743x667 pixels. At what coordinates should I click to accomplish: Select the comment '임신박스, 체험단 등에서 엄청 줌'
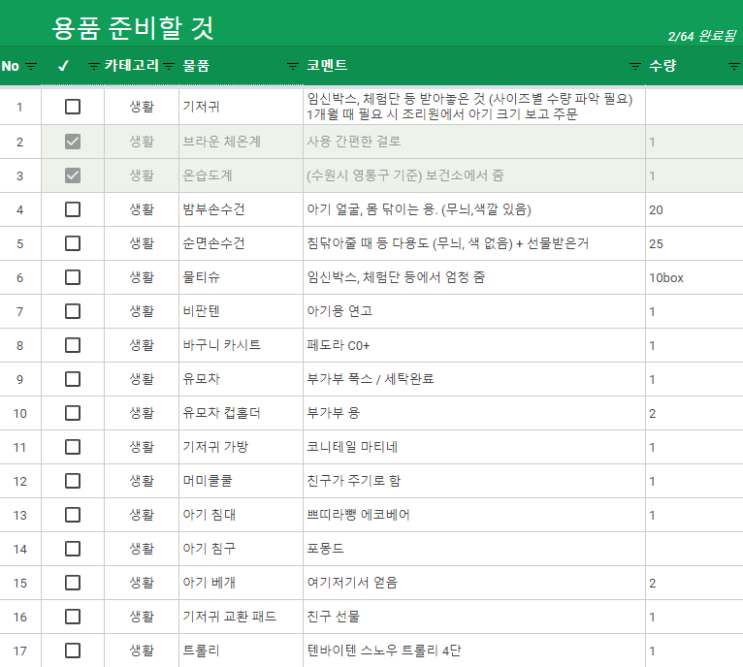(x=396, y=277)
